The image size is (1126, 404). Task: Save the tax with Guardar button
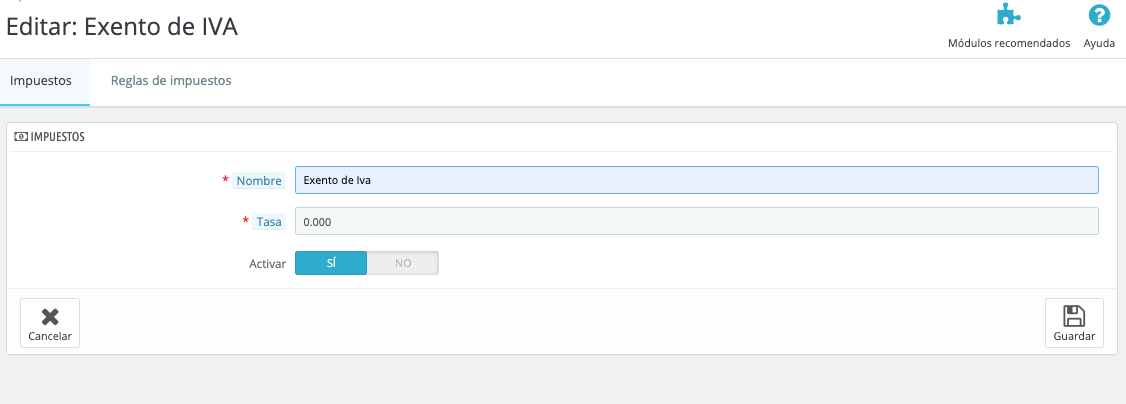click(1074, 323)
